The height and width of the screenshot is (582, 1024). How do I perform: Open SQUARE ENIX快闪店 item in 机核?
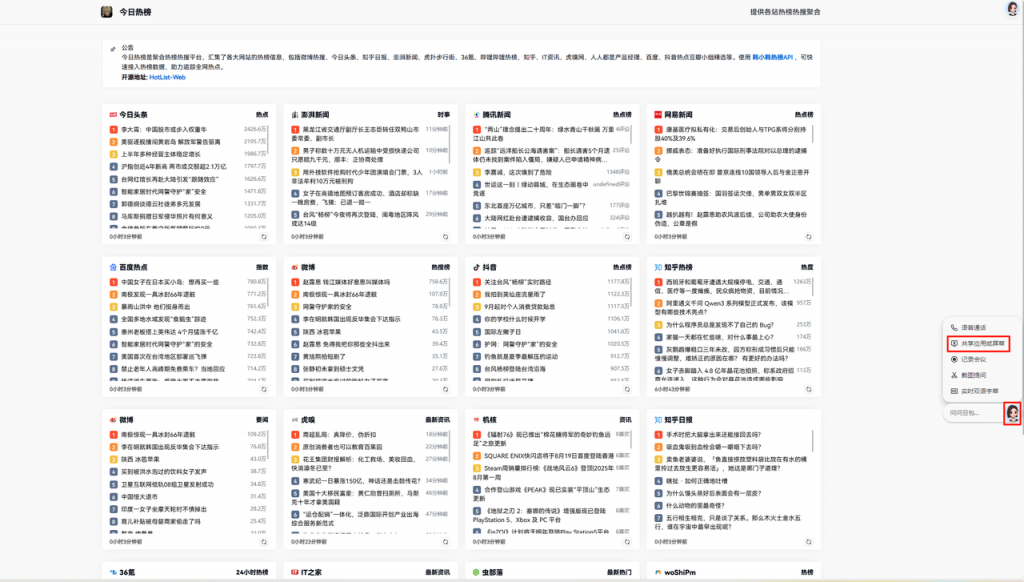549,456
